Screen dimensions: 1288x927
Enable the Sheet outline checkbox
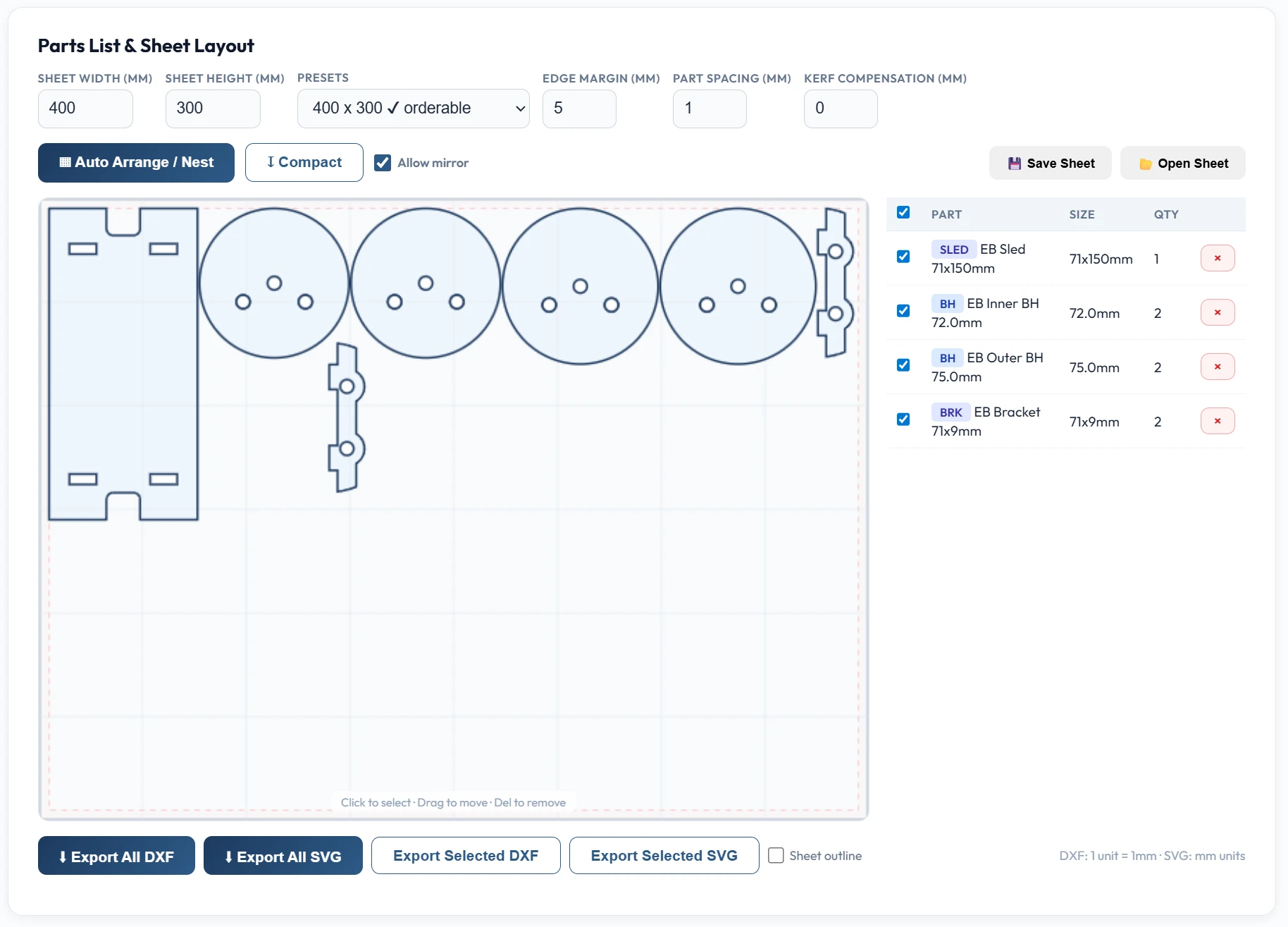776,856
